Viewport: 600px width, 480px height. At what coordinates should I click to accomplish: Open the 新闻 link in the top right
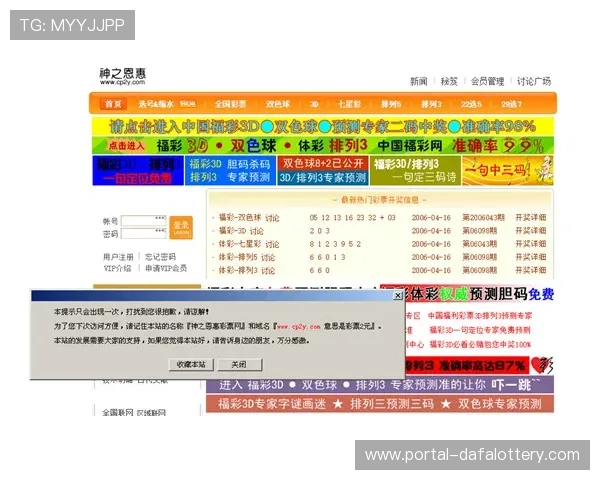point(418,81)
